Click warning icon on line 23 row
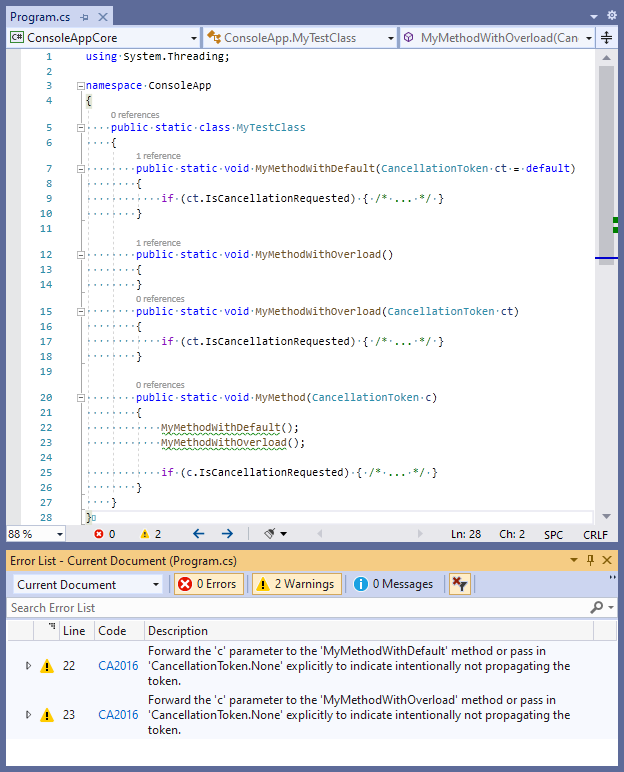The height and width of the screenshot is (772, 624). coord(47,715)
